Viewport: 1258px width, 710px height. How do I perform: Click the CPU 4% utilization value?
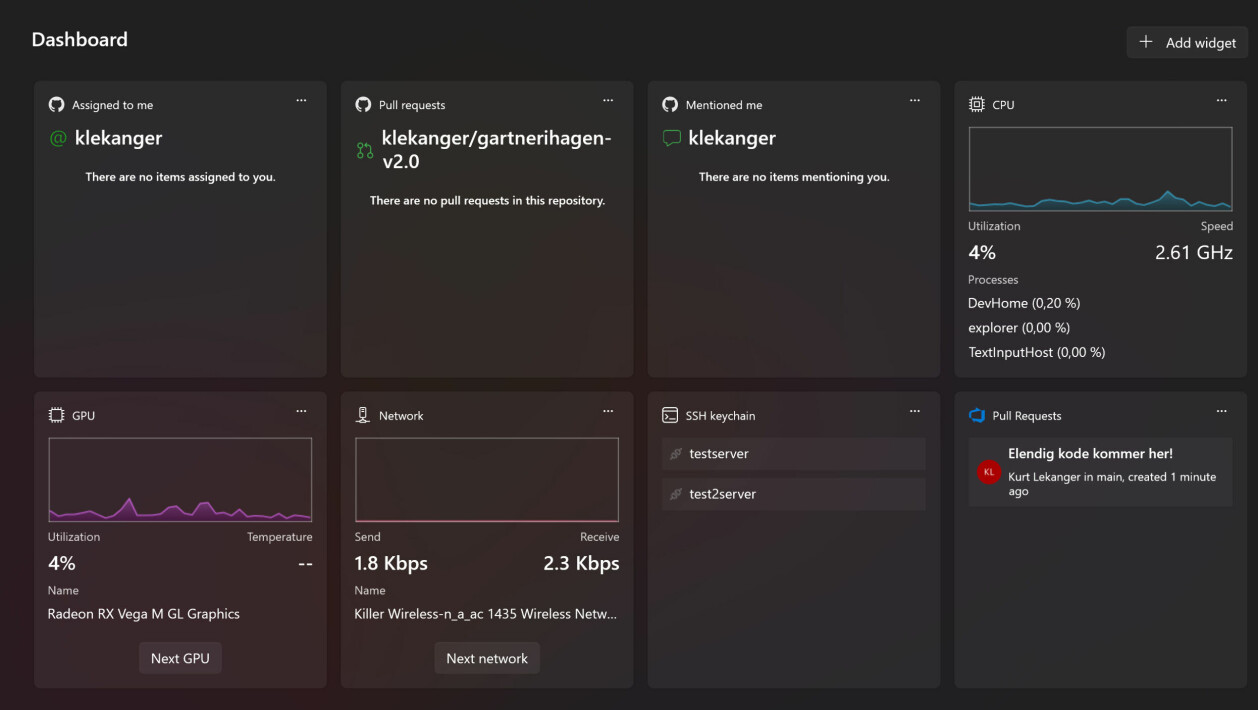pyautogui.click(x=982, y=253)
